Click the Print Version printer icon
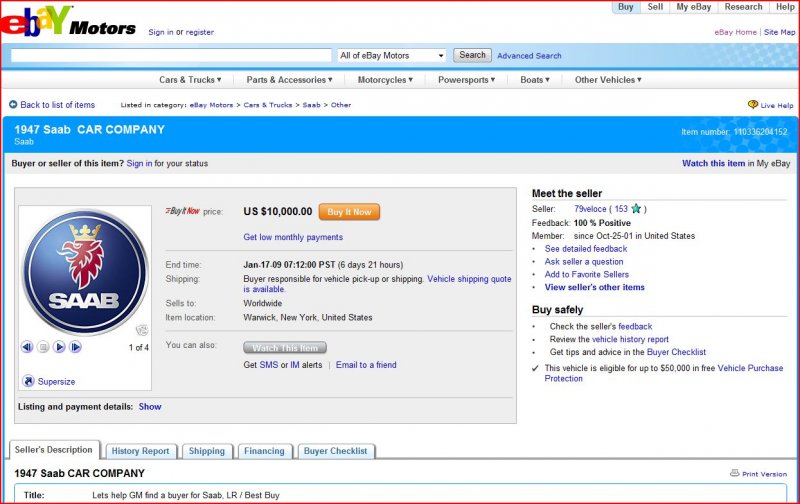 pyautogui.click(x=735, y=473)
